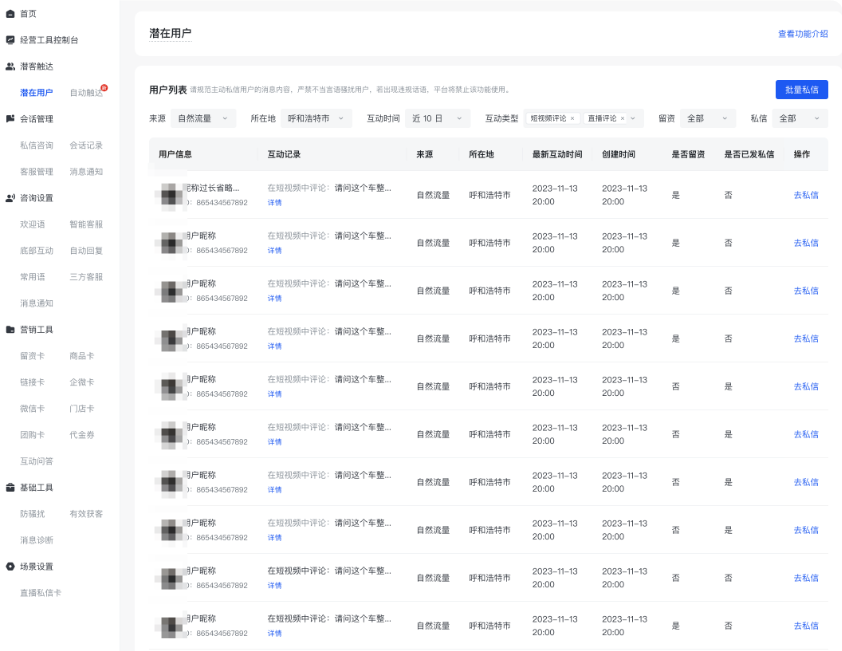Click the red badge on 自动触达
The height and width of the screenshot is (651, 842).
[104, 88]
